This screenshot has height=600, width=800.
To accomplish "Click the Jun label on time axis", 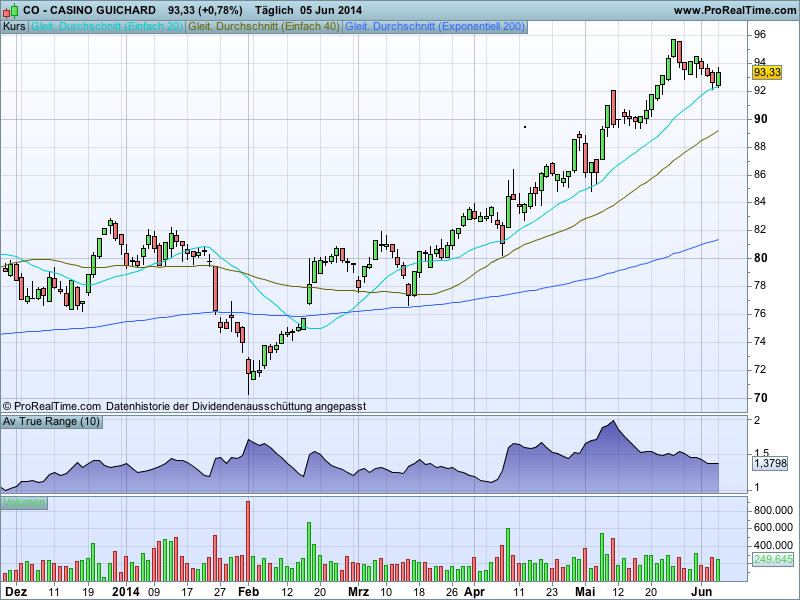I will pos(702,592).
